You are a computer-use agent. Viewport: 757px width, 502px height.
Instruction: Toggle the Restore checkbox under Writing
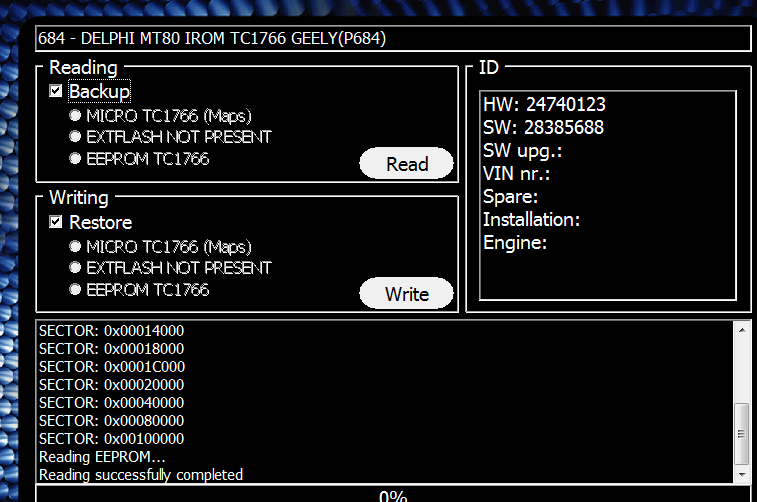pos(56,222)
